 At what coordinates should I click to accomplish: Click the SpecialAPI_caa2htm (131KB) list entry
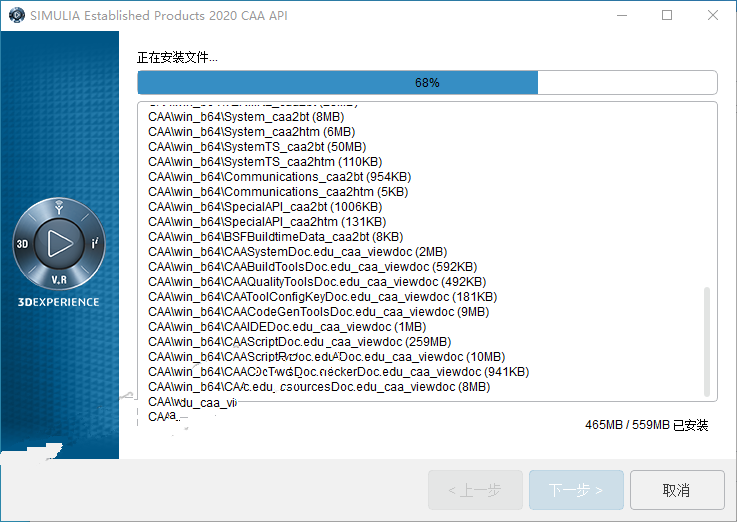pos(267,222)
